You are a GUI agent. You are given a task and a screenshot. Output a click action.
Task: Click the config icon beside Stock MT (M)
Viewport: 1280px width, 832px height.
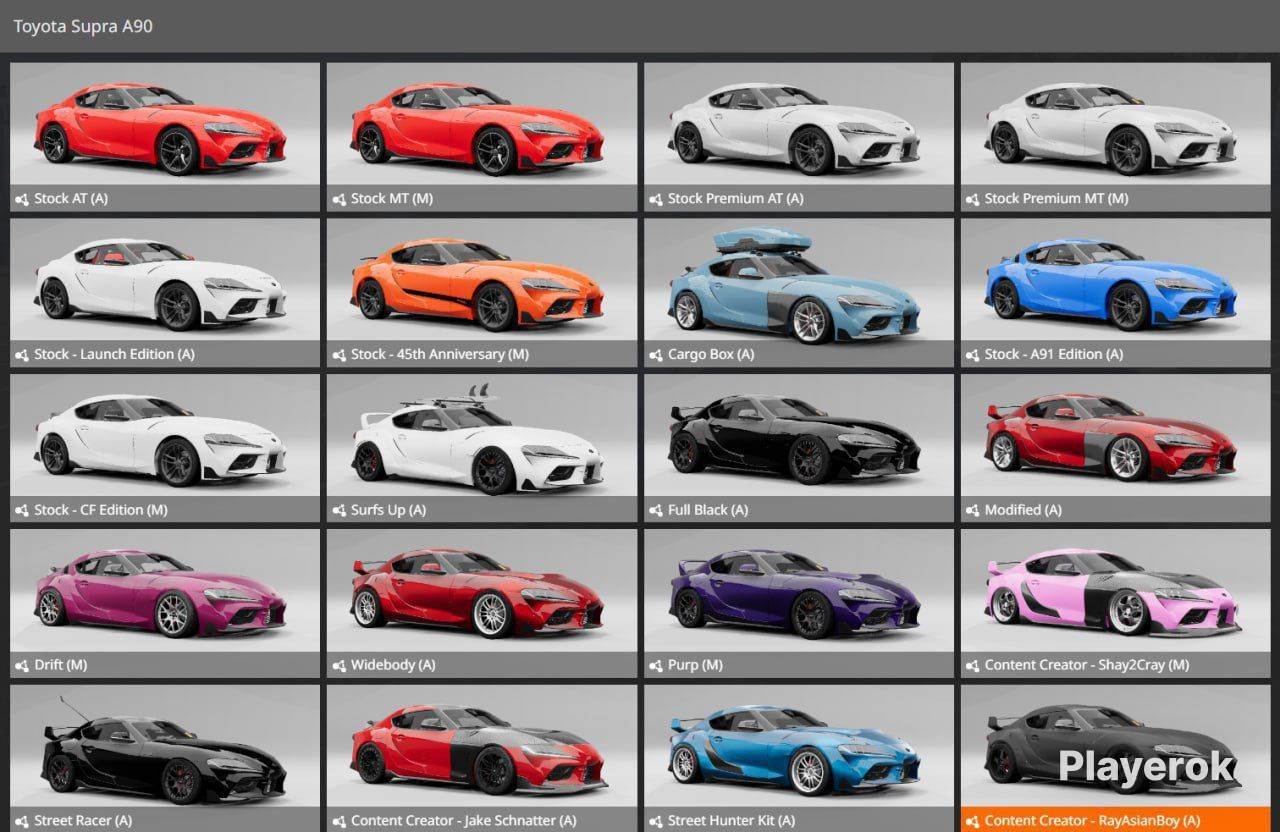[338, 199]
